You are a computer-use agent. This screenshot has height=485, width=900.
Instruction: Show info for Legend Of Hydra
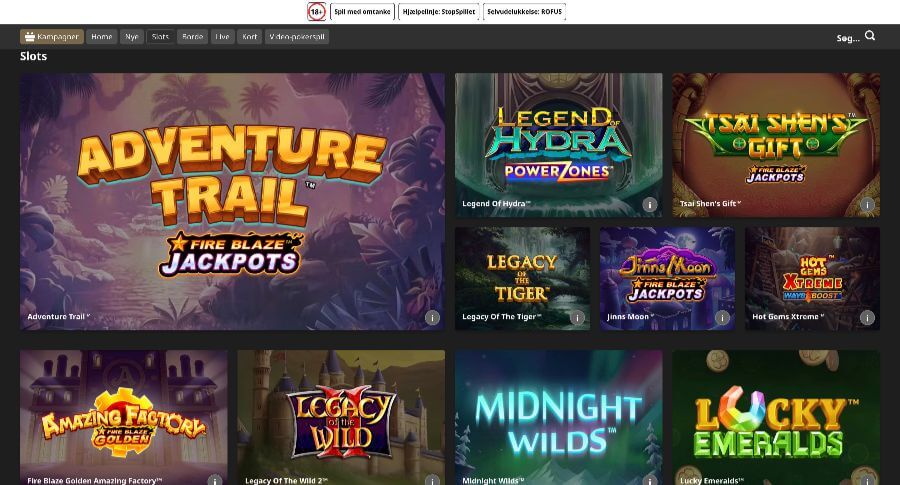[650, 204]
